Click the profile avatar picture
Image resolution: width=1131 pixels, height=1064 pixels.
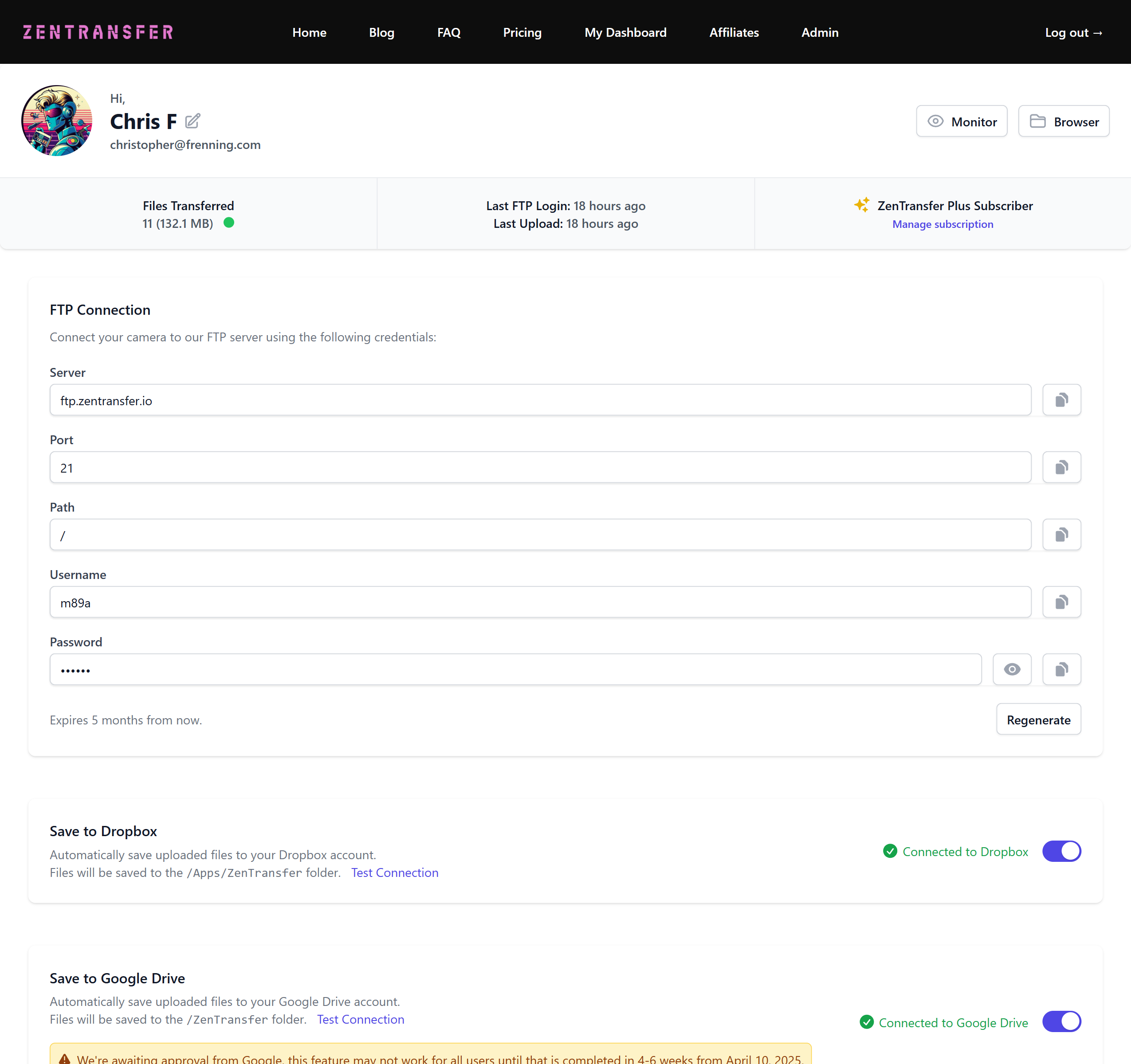click(56, 121)
